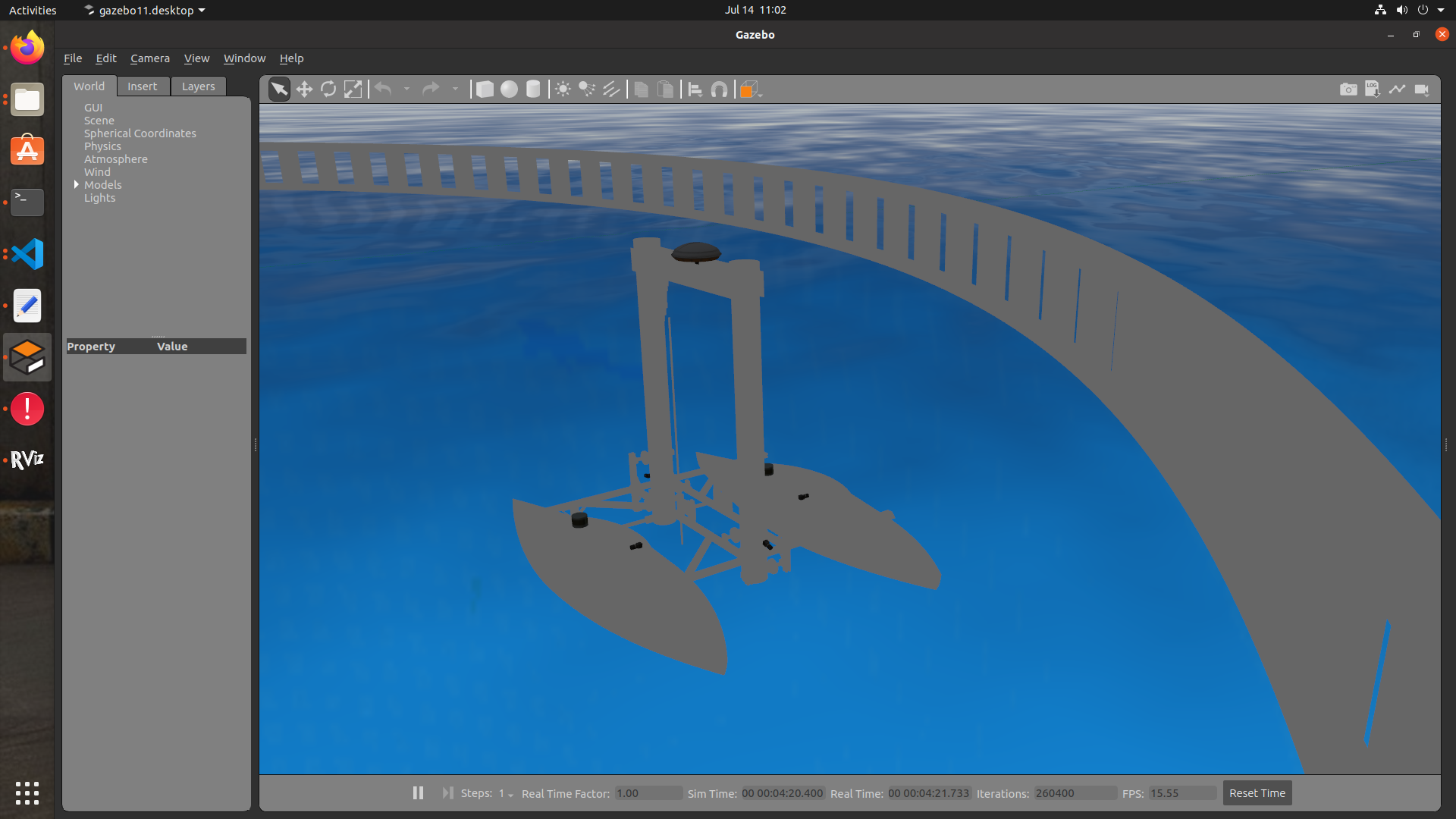Enable the Snap tool

(x=720, y=89)
